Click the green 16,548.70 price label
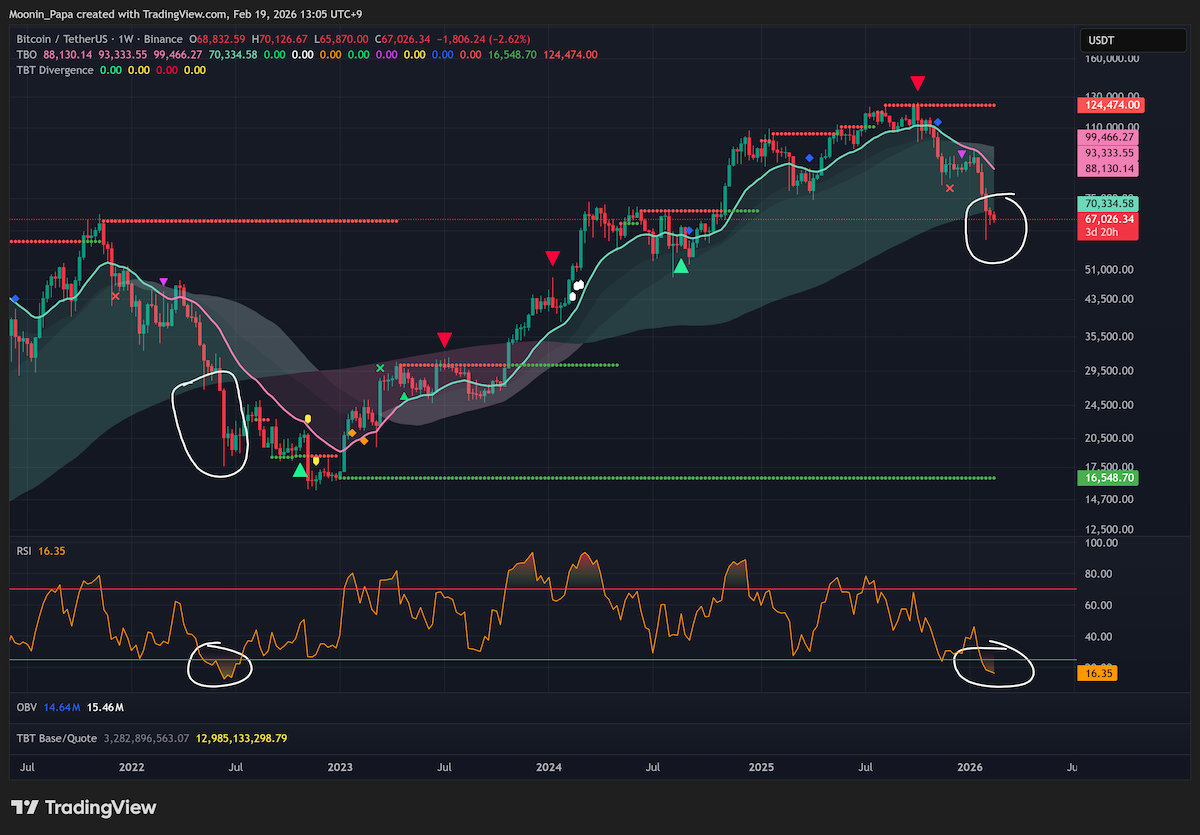Screen dimensions: 1200x835 coord(1110,479)
